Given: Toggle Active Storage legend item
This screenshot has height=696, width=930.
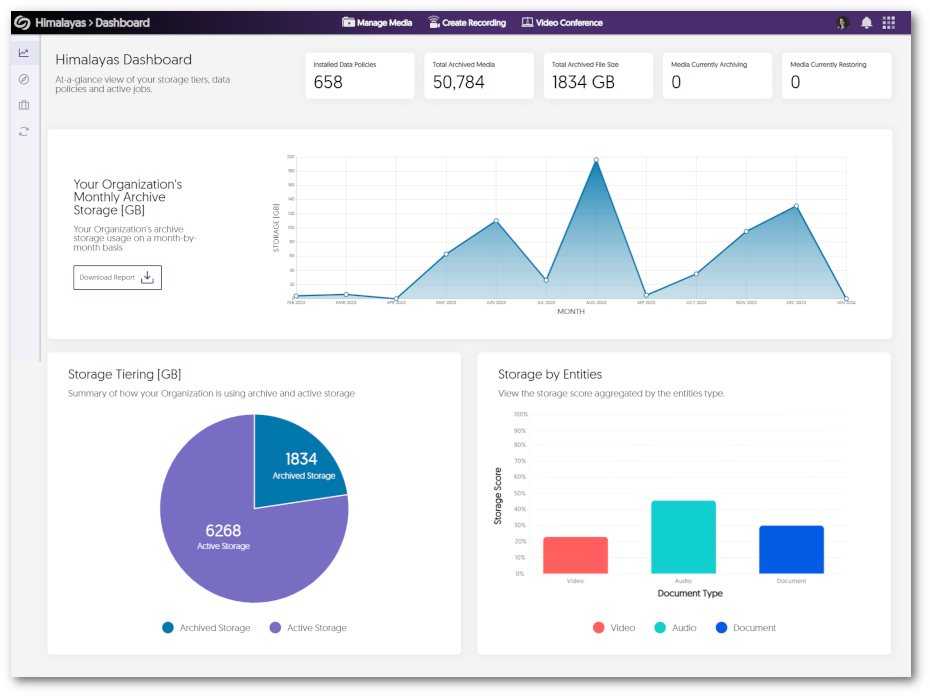Looking at the screenshot, I should pyautogui.click(x=308, y=628).
